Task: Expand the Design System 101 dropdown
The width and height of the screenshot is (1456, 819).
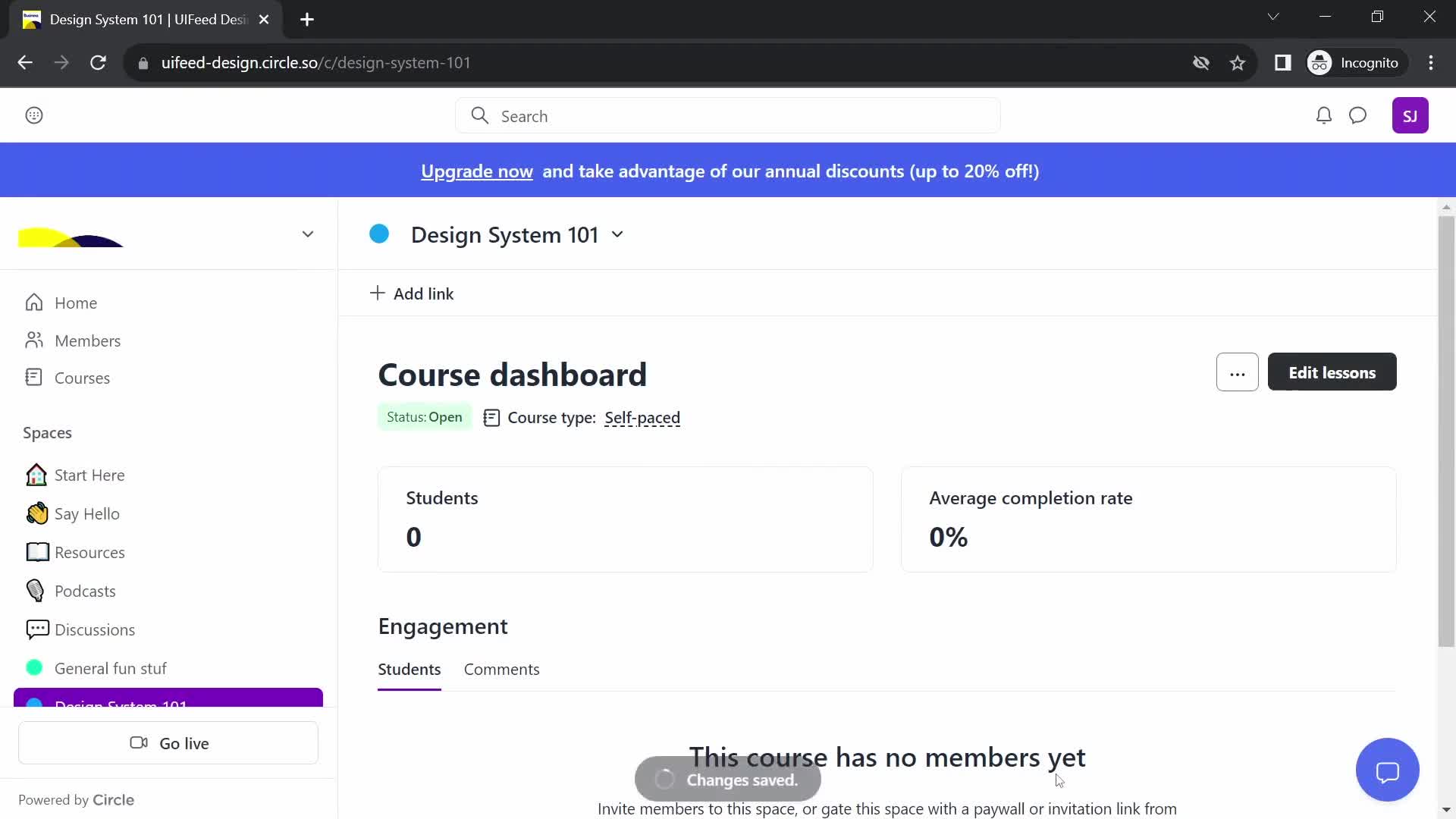Action: pyautogui.click(x=617, y=234)
